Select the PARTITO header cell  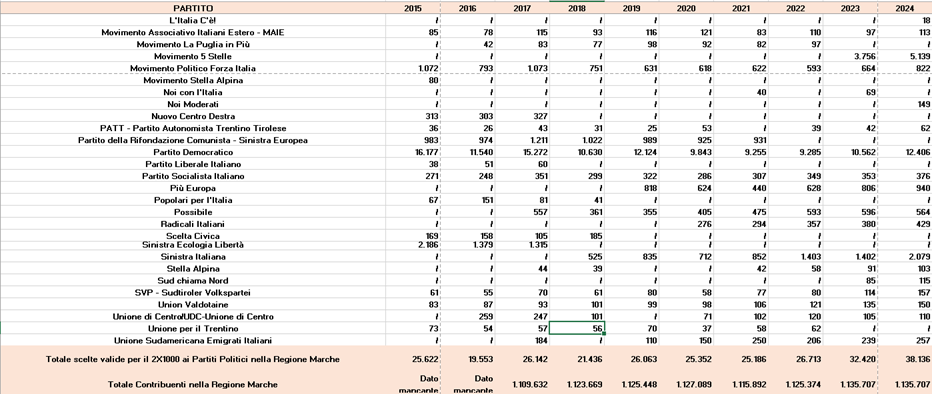click(193, 8)
